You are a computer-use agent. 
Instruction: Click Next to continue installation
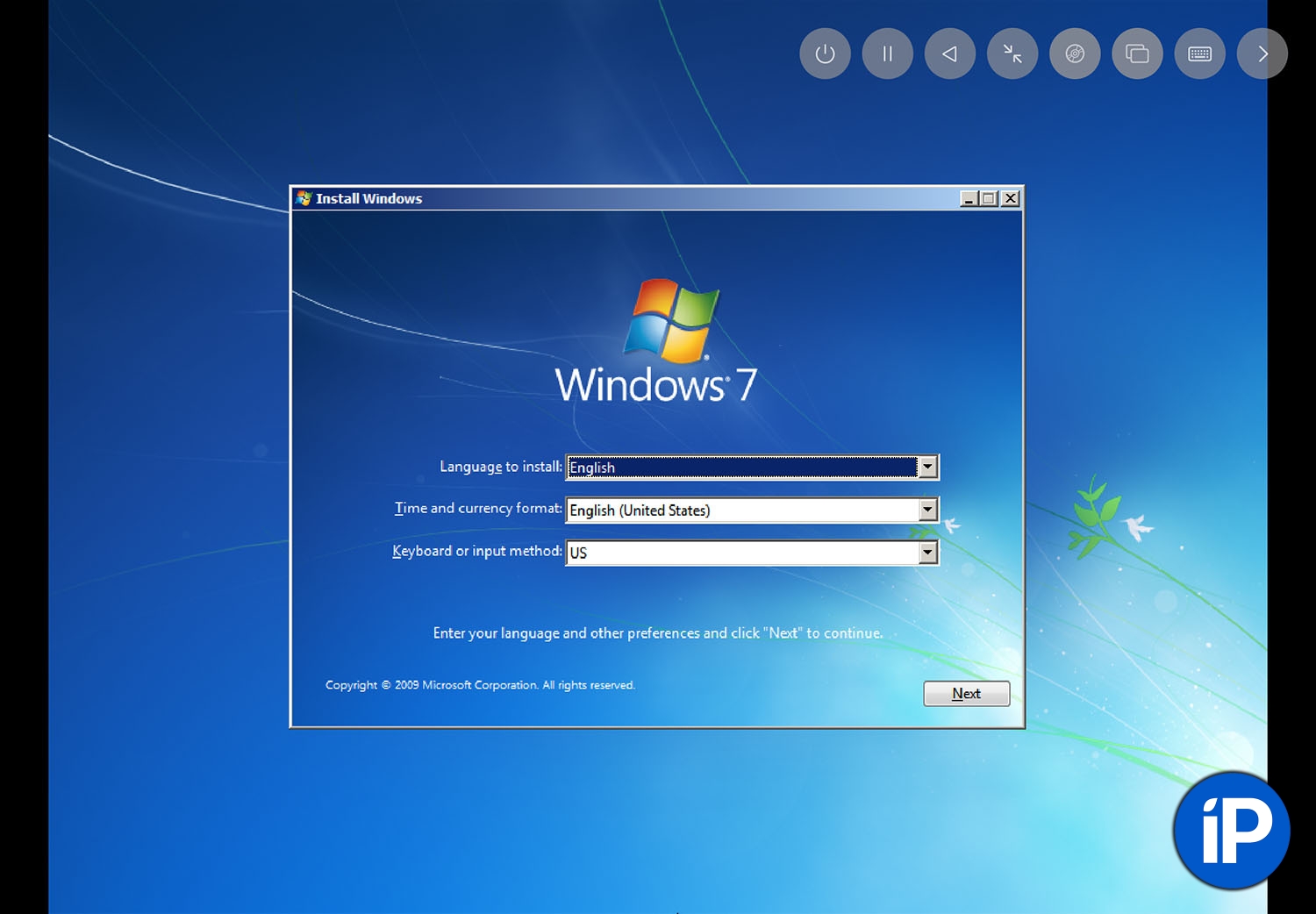966,693
